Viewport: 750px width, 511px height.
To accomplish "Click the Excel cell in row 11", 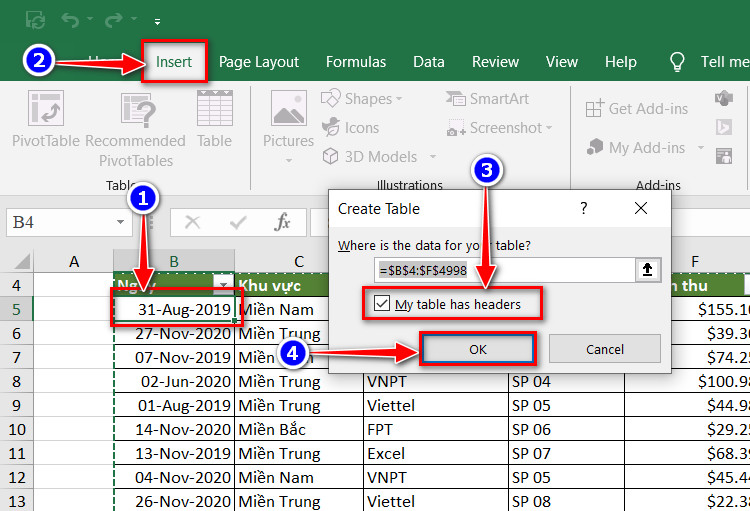I will pos(436,453).
